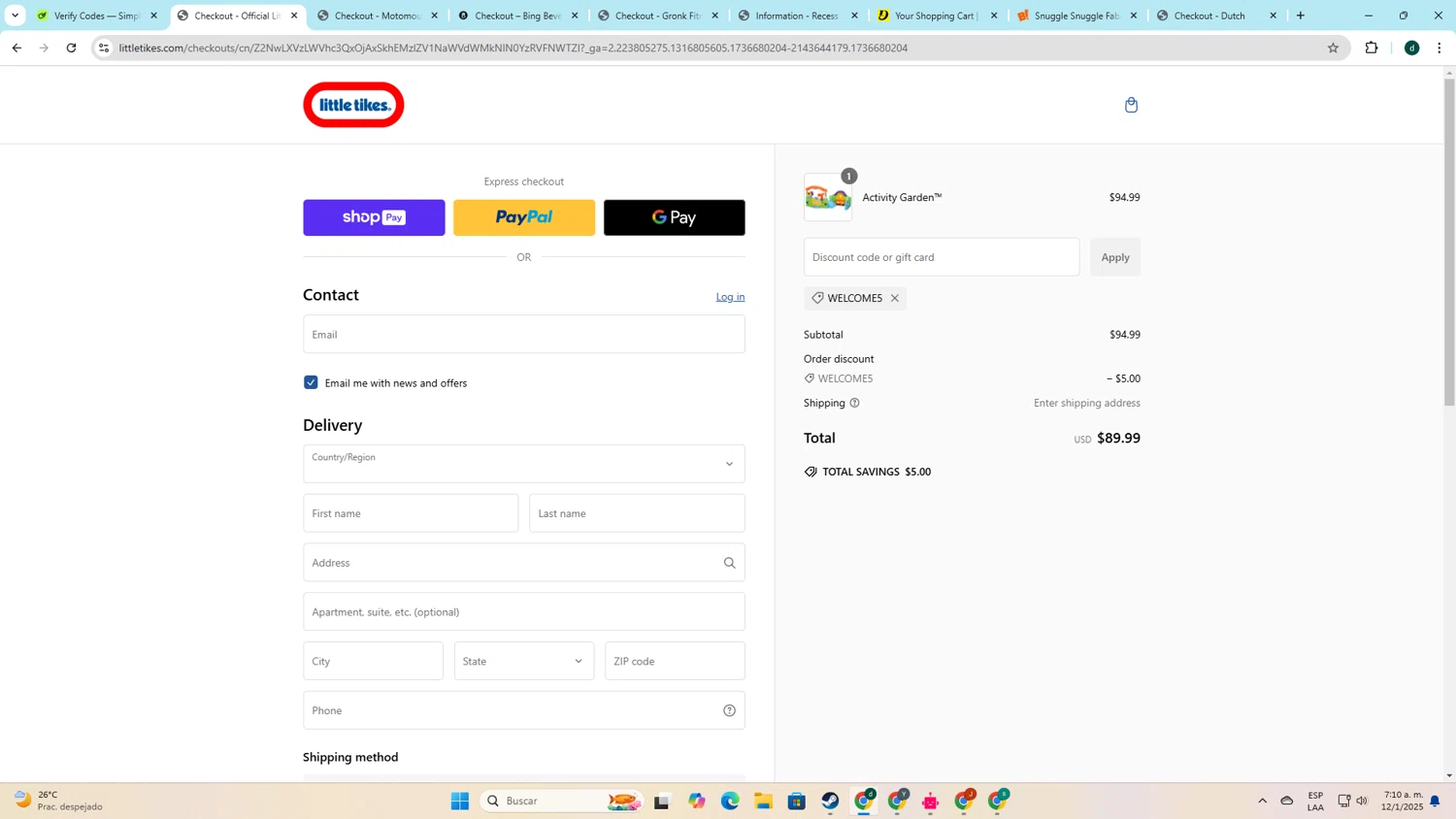Click the address search magnifier icon
Image resolution: width=1456 pixels, height=819 pixels.
tap(729, 563)
